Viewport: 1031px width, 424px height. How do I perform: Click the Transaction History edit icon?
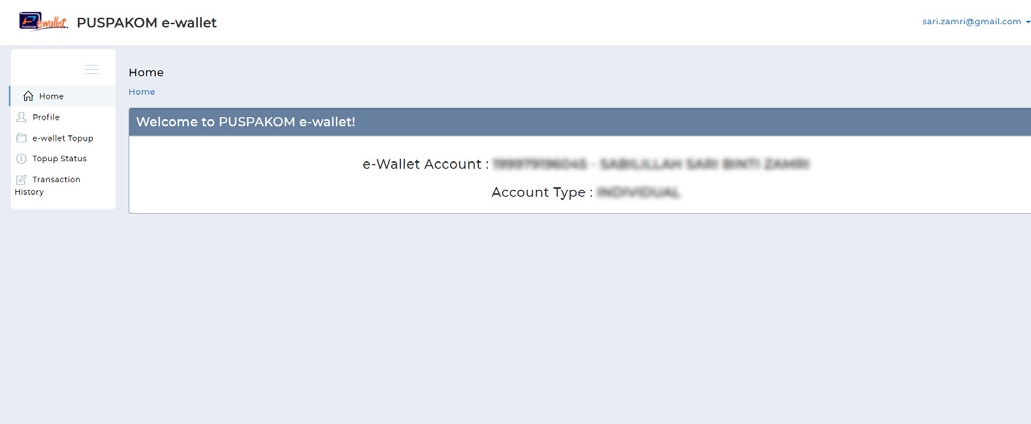click(x=21, y=179)
